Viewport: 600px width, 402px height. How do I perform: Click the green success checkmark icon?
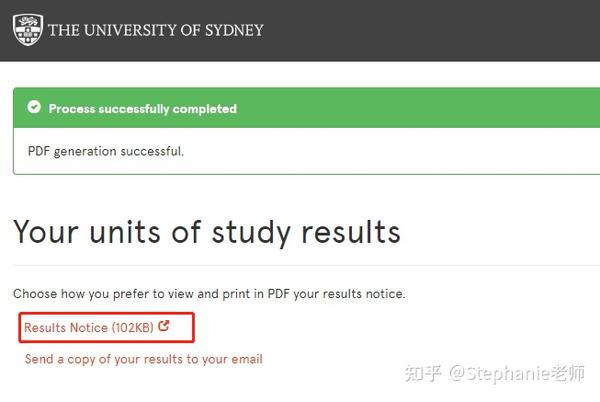point(34,107)
